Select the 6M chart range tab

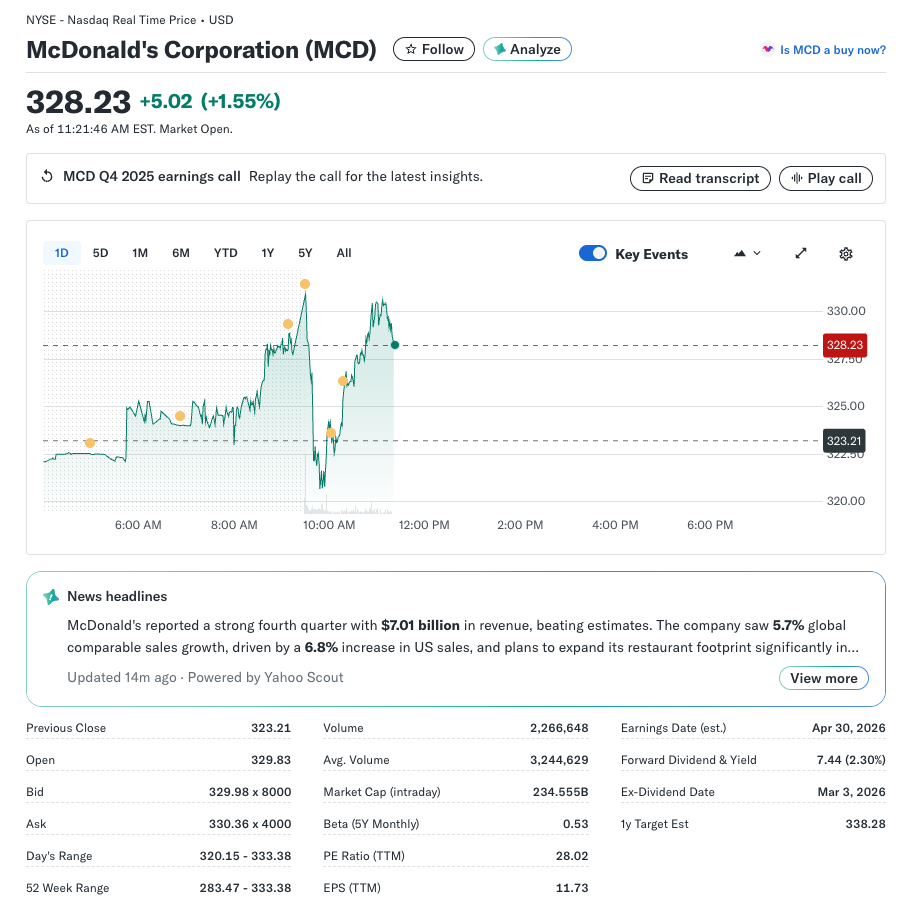(x=181, y=253)
